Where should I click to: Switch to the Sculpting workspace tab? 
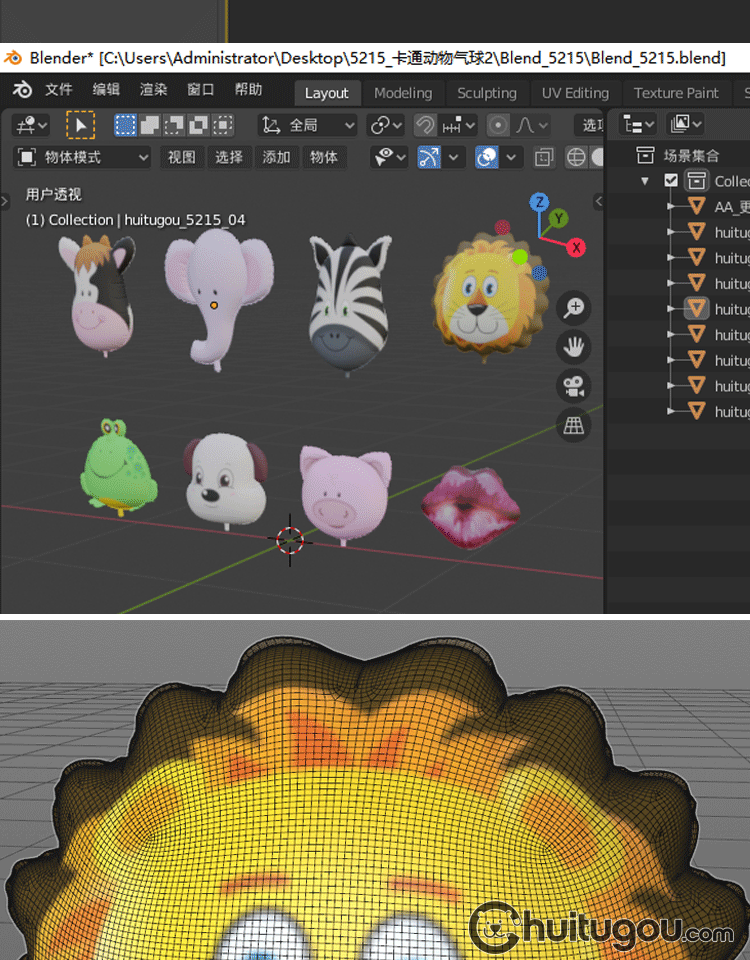[x=486, y=93]
